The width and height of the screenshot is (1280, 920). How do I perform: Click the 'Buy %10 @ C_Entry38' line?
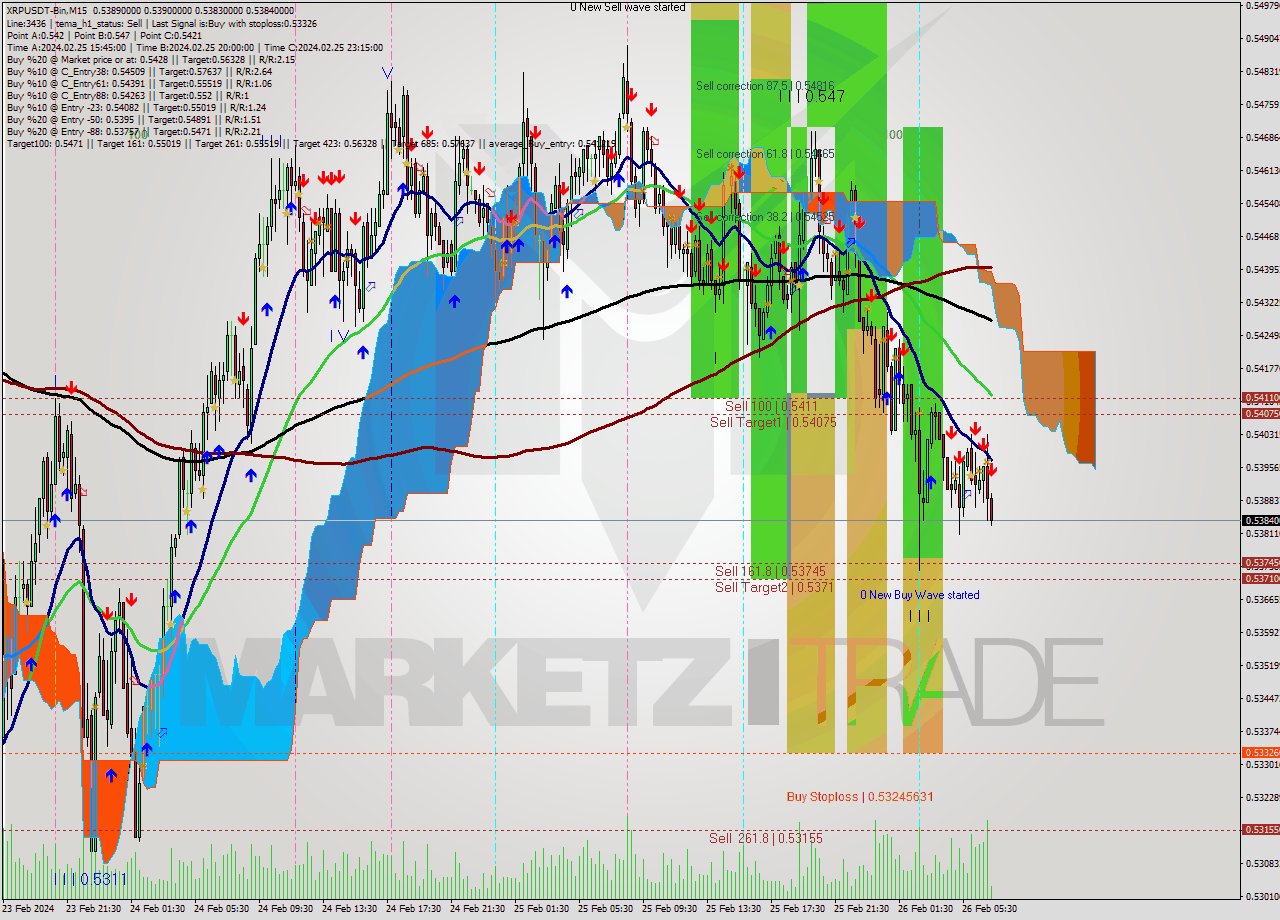tap(138, 71)
